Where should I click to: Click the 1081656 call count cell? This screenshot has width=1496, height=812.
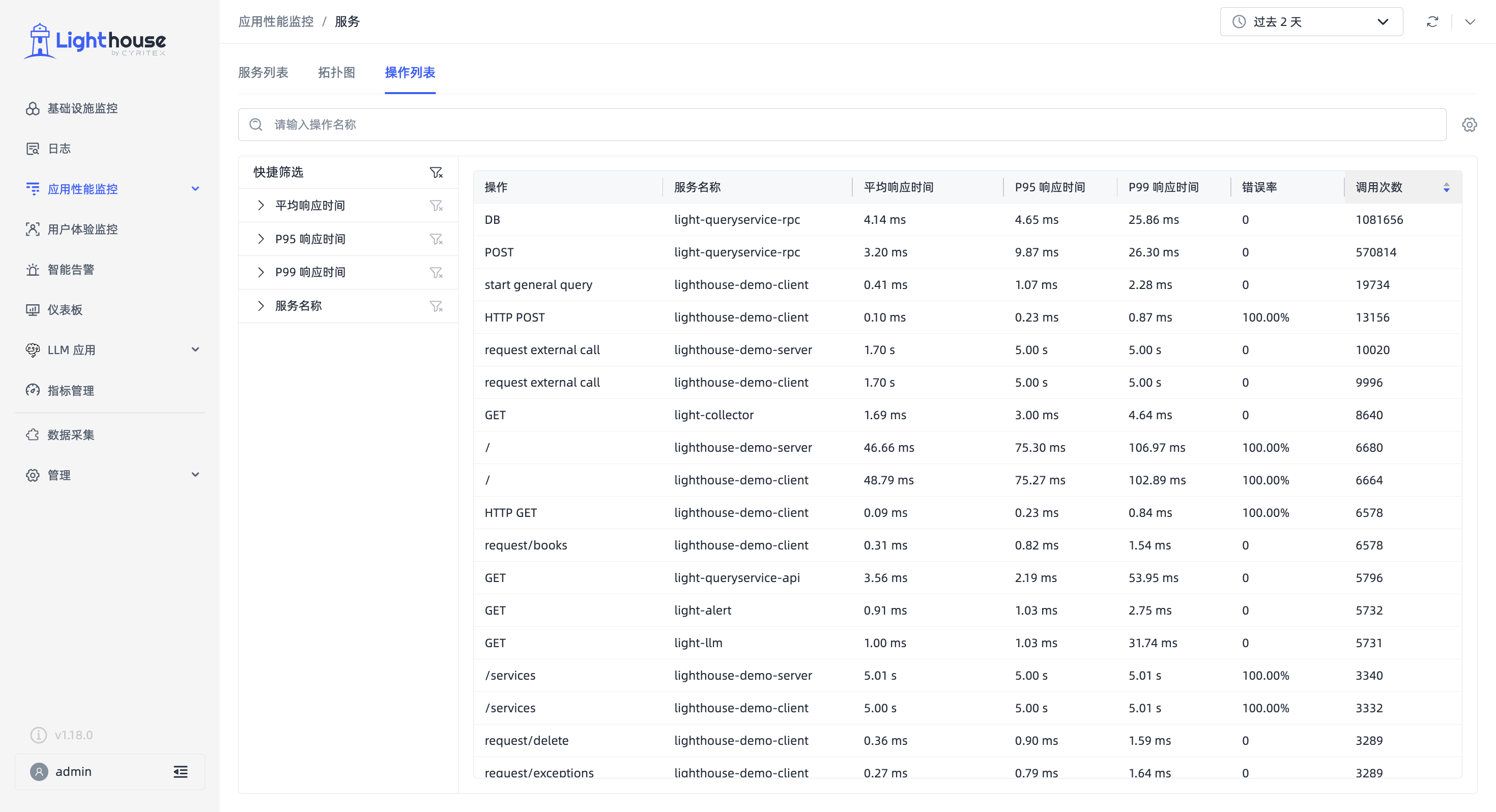1379,220
